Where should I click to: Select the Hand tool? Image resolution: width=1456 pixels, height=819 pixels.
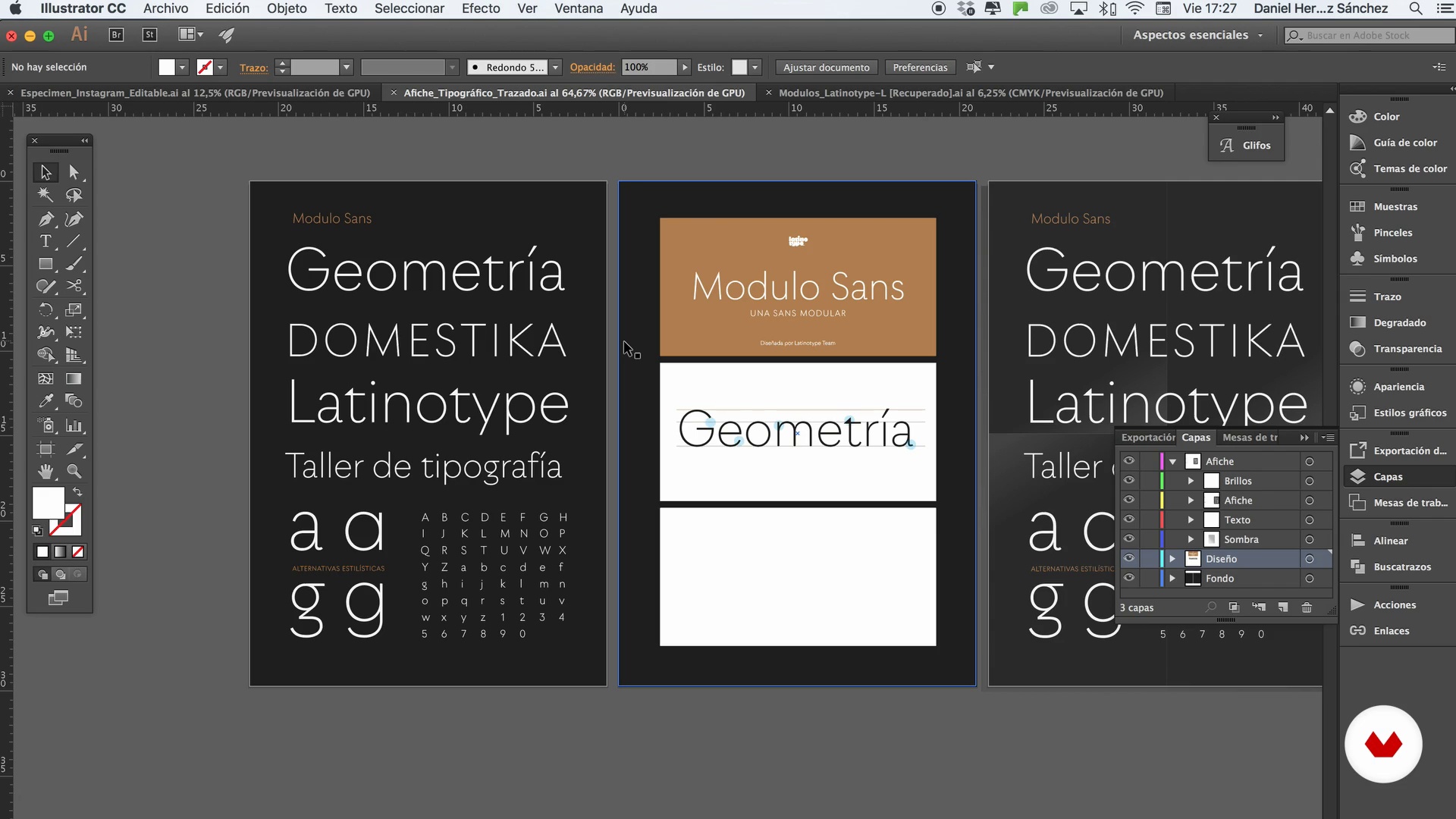pos(45,471)
